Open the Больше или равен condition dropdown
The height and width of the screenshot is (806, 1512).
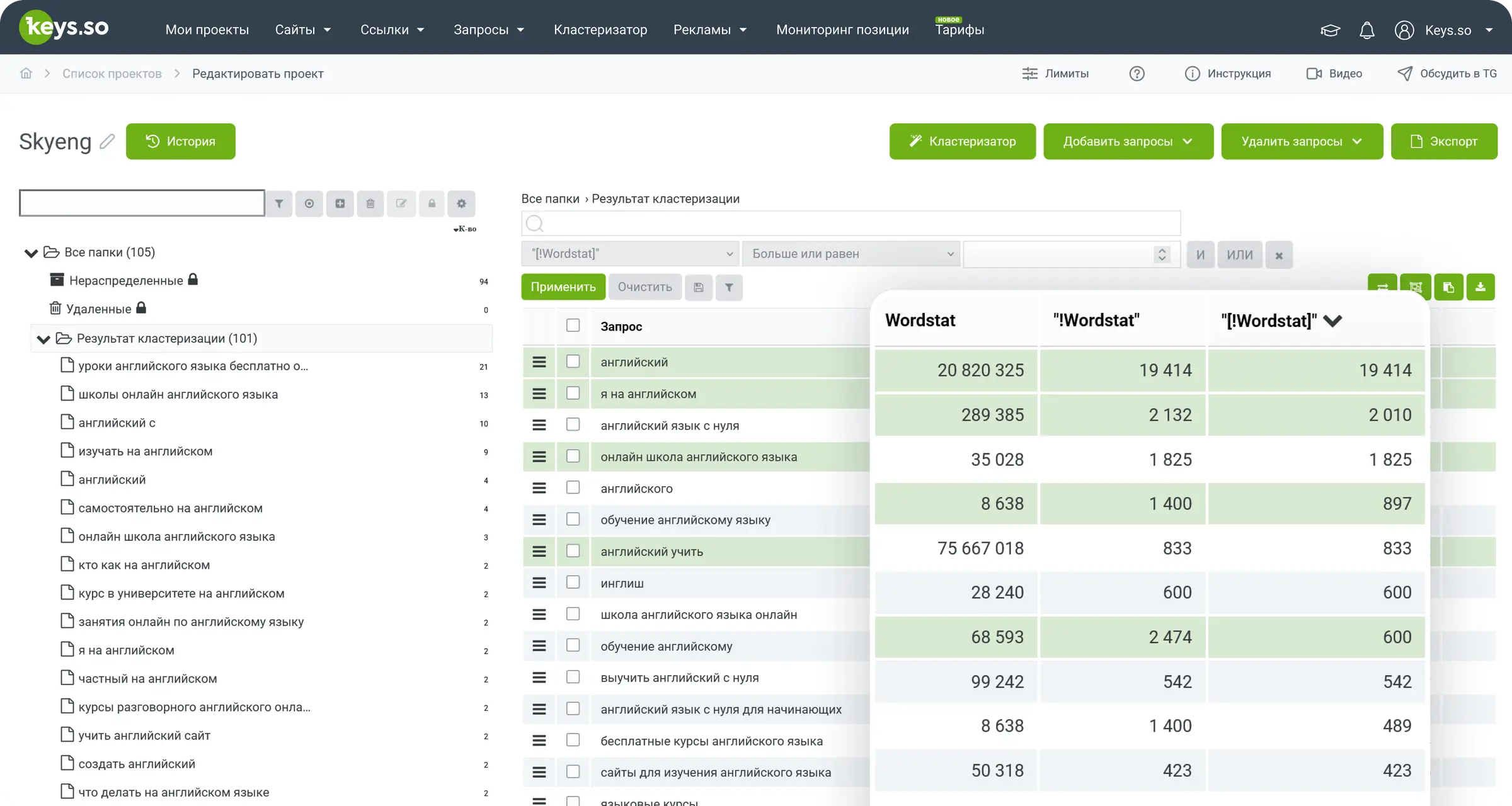850,254
